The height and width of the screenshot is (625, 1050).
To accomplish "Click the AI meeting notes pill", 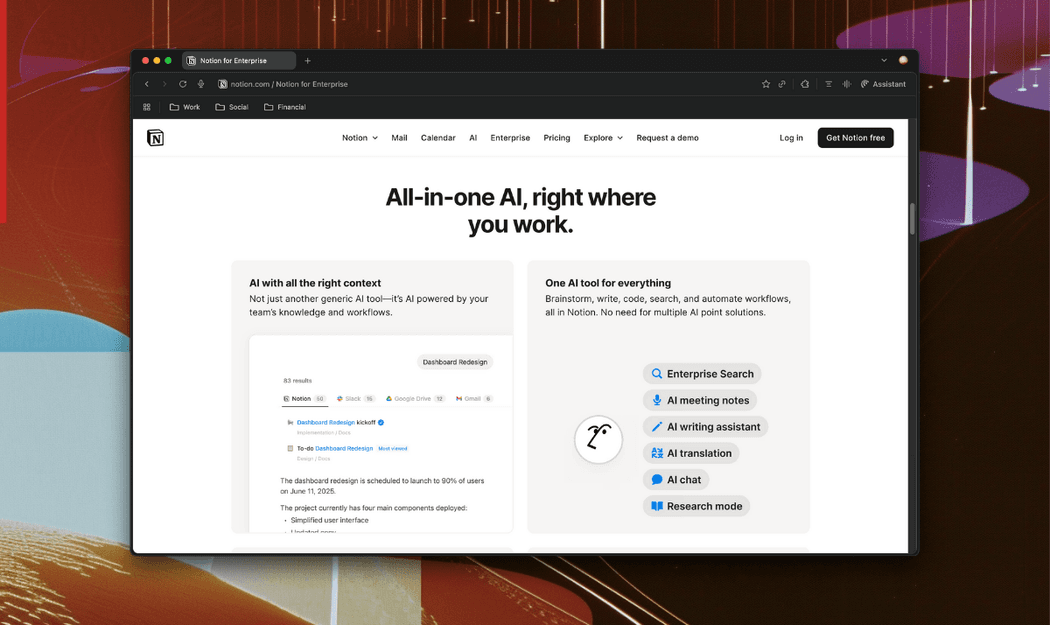I will 700,401.
